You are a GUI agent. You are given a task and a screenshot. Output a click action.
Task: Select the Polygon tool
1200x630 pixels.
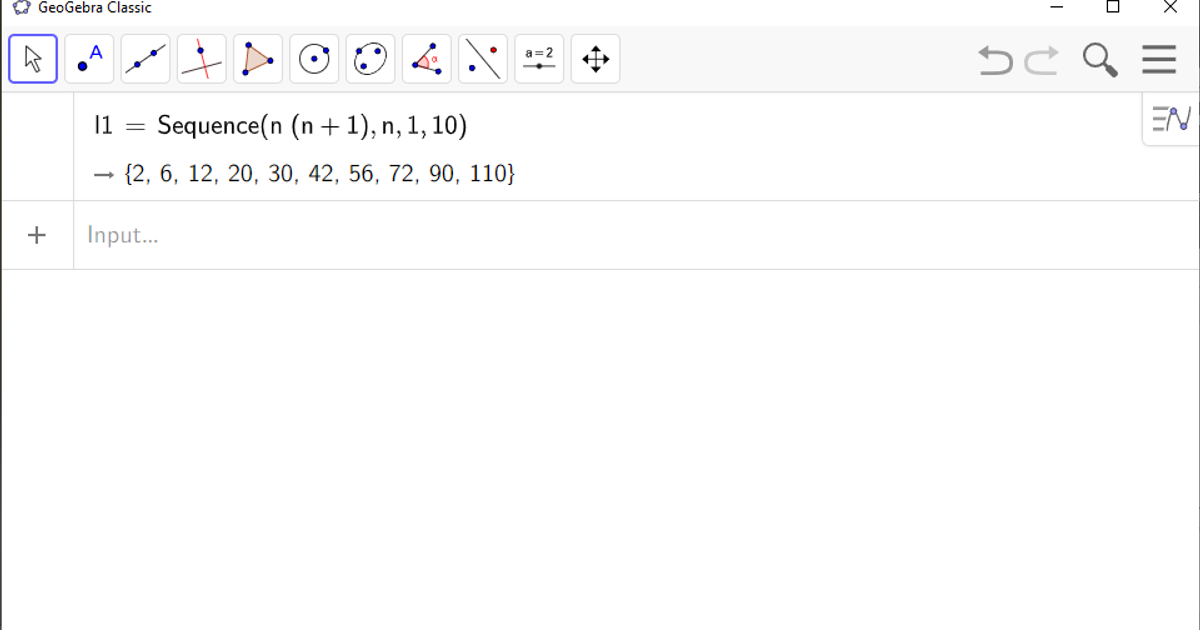point(257,58)
